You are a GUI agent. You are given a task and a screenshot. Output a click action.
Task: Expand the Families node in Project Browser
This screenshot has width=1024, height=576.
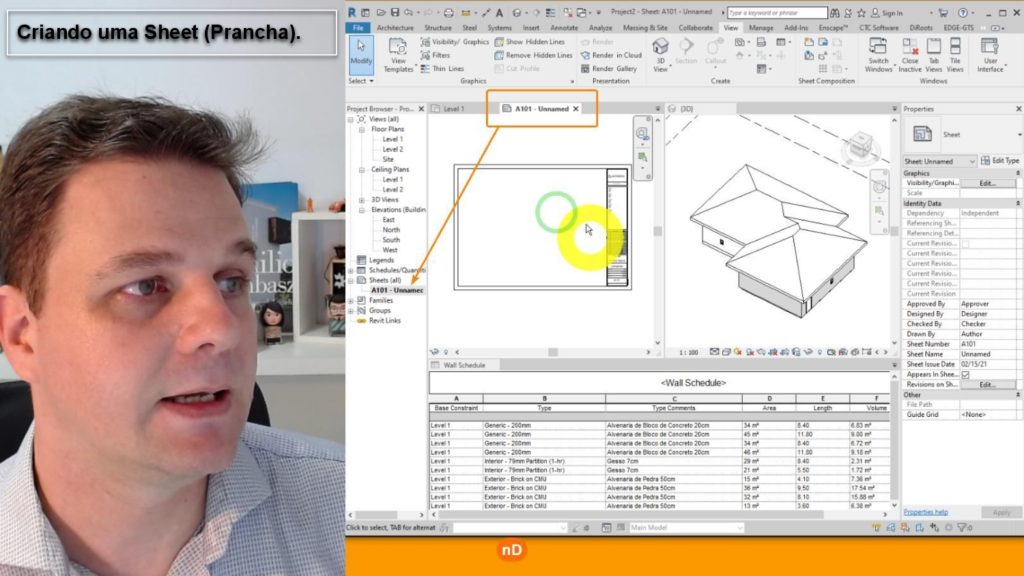[x=351, y=300]
